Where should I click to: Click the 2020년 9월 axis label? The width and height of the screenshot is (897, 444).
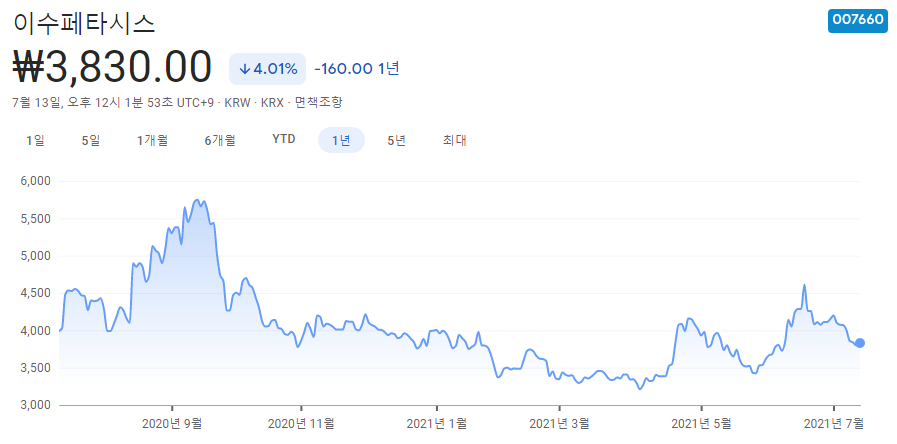click(x=172, y=424)
